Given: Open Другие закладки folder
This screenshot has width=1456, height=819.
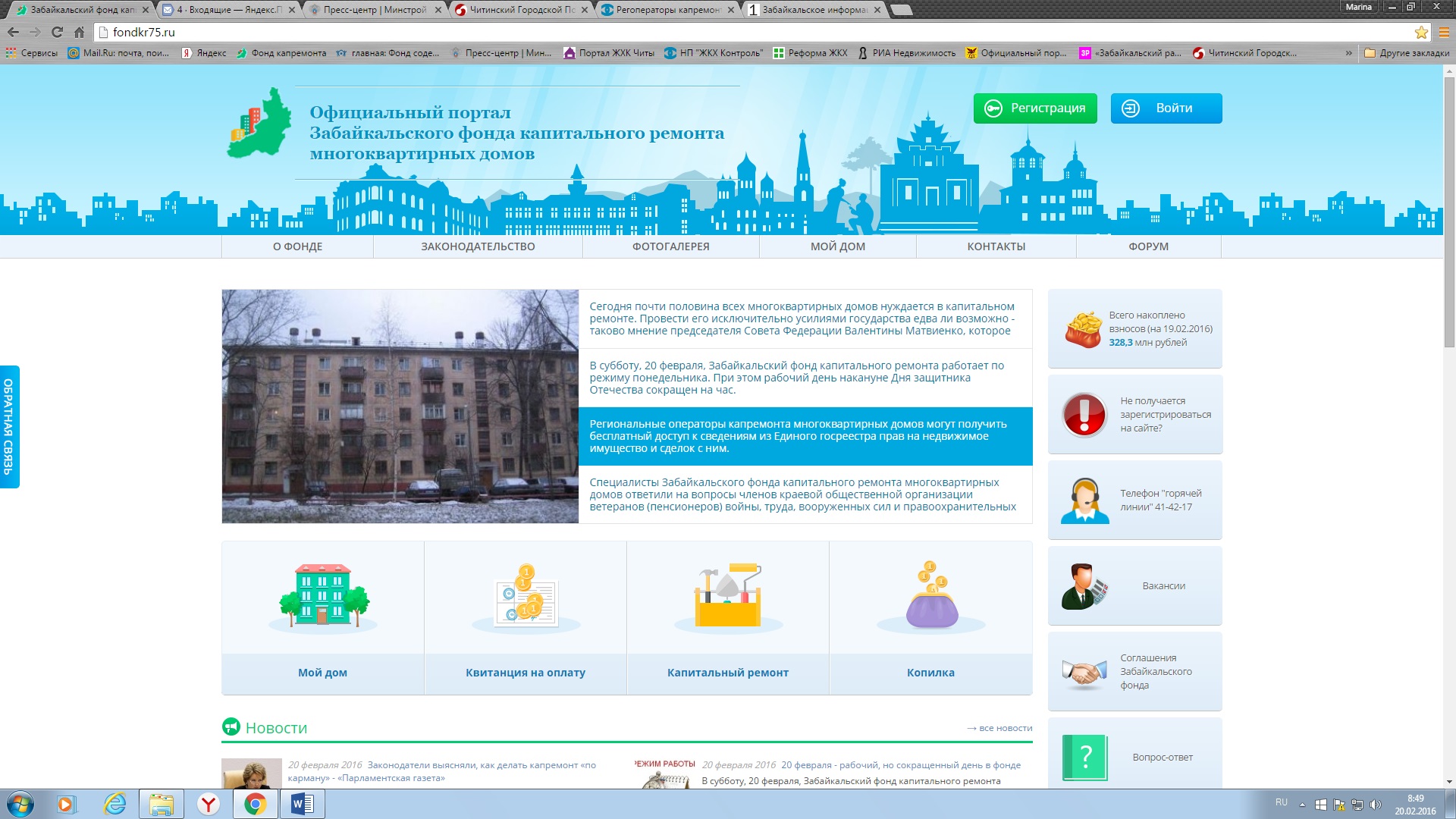Looking at the screenshot, I should tap(1407, 53).
